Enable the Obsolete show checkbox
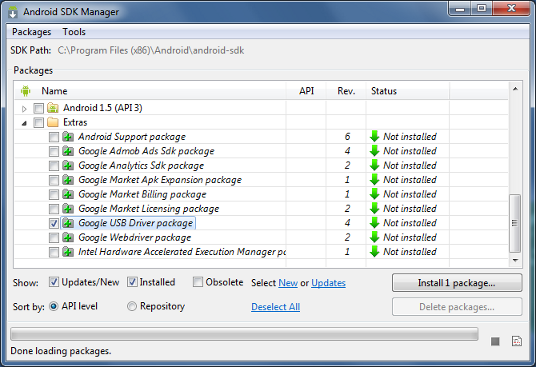The image size is (536, 367). 198,282
